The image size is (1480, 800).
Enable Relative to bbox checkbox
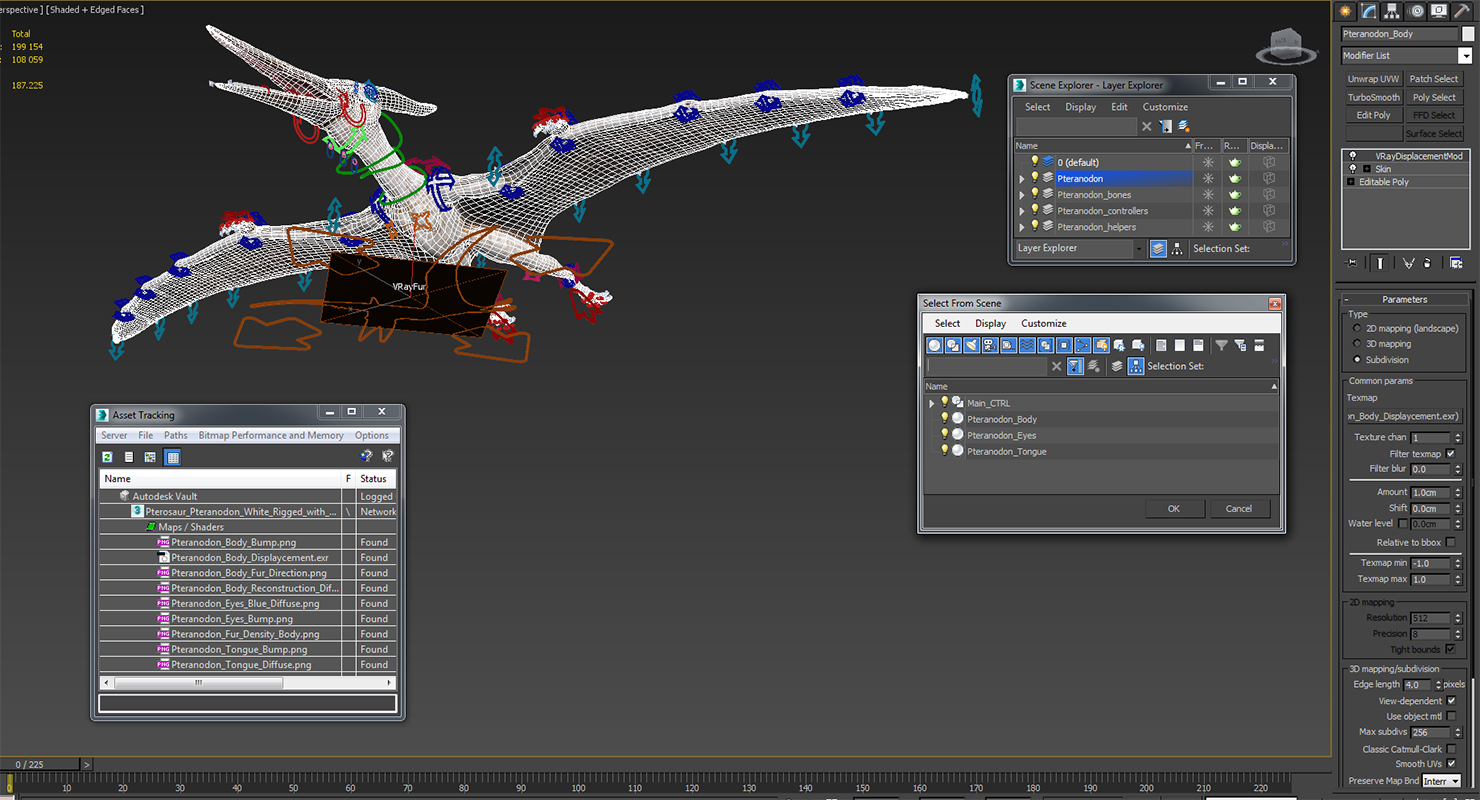[x=1451, y=542]
